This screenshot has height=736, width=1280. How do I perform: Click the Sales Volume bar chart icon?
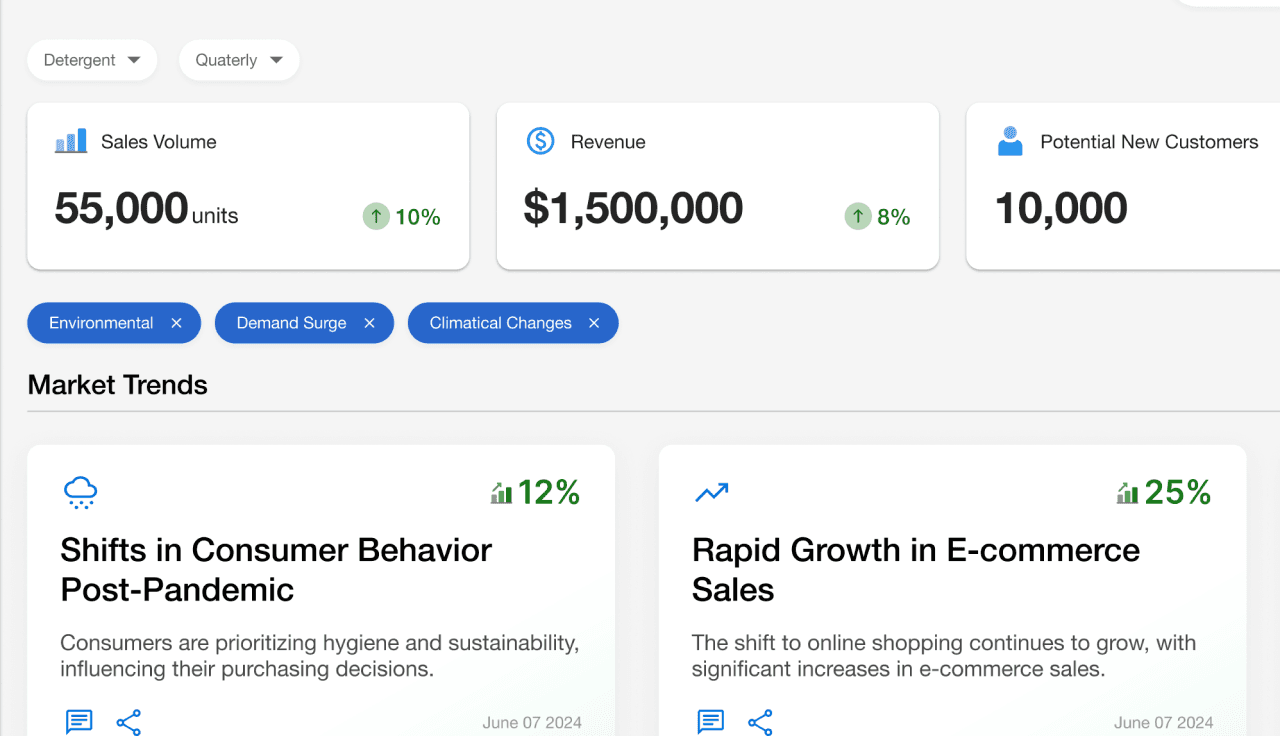coord(71,141)
